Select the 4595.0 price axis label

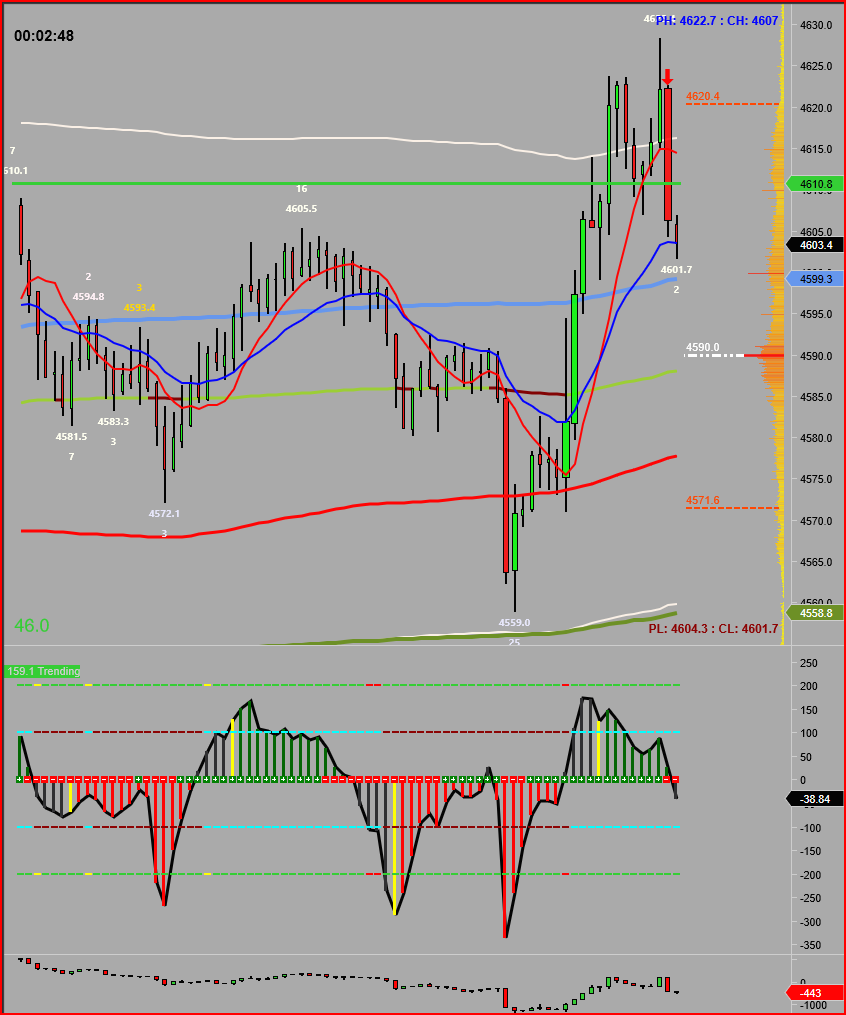click(816, 315)
